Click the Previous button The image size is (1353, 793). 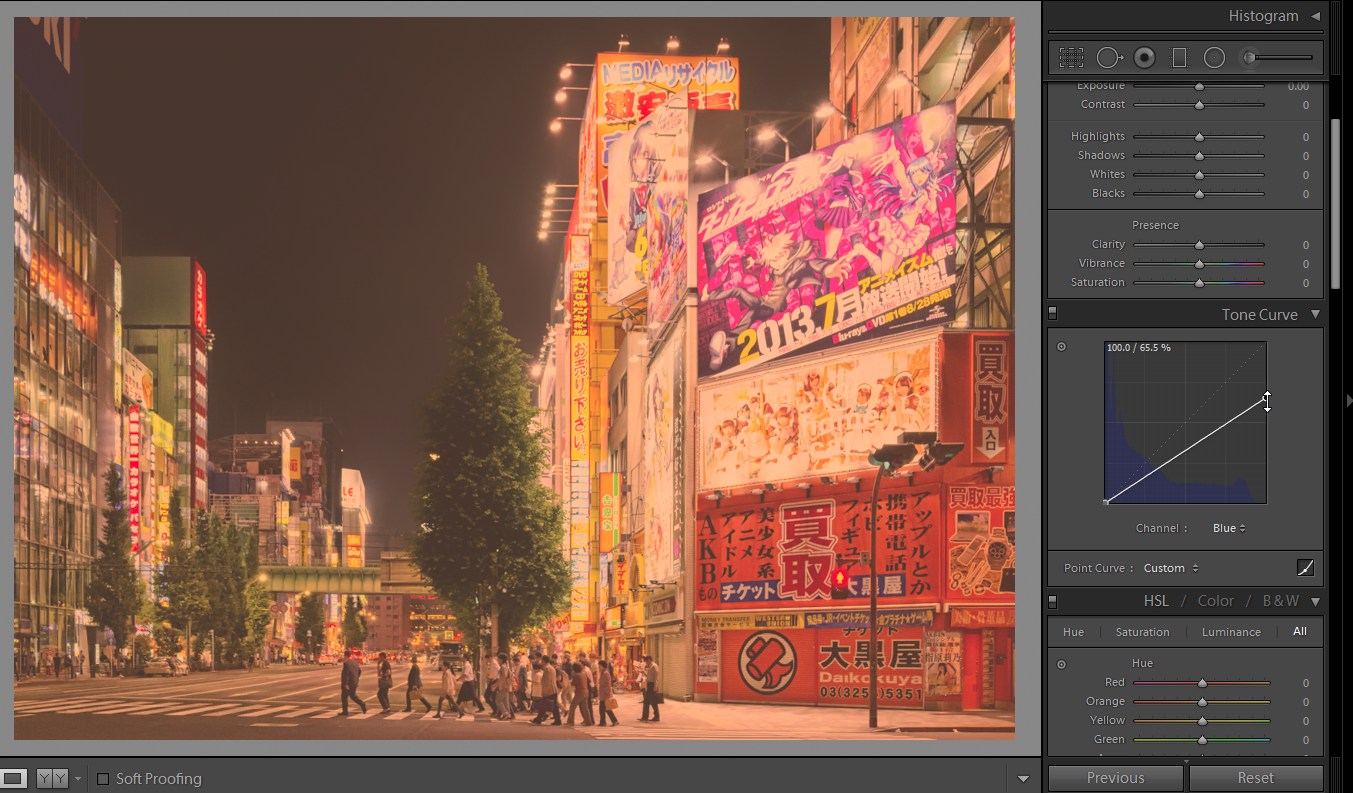1116,778
